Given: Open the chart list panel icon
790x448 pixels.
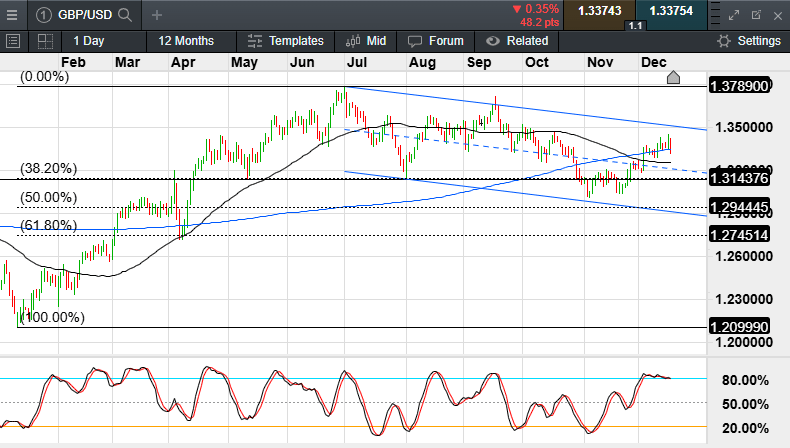Looking at the screenshot, I should click(x=13, y=41).
